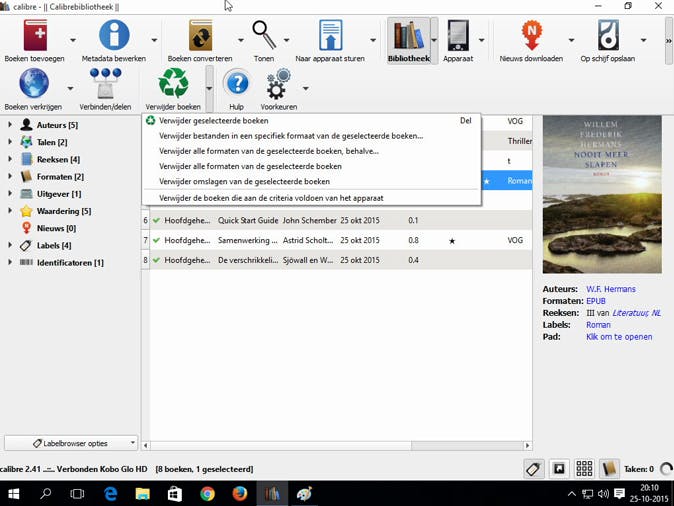Click the Hulp question mark icon
The image size is (674, 506).
(x=236, y=84)
